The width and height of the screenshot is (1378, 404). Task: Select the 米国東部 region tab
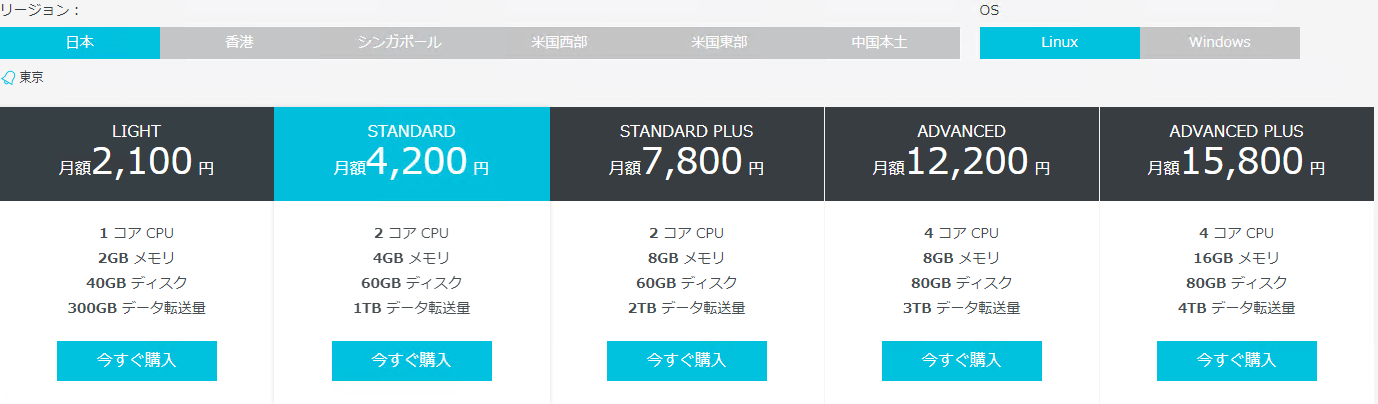coord(719,43)
